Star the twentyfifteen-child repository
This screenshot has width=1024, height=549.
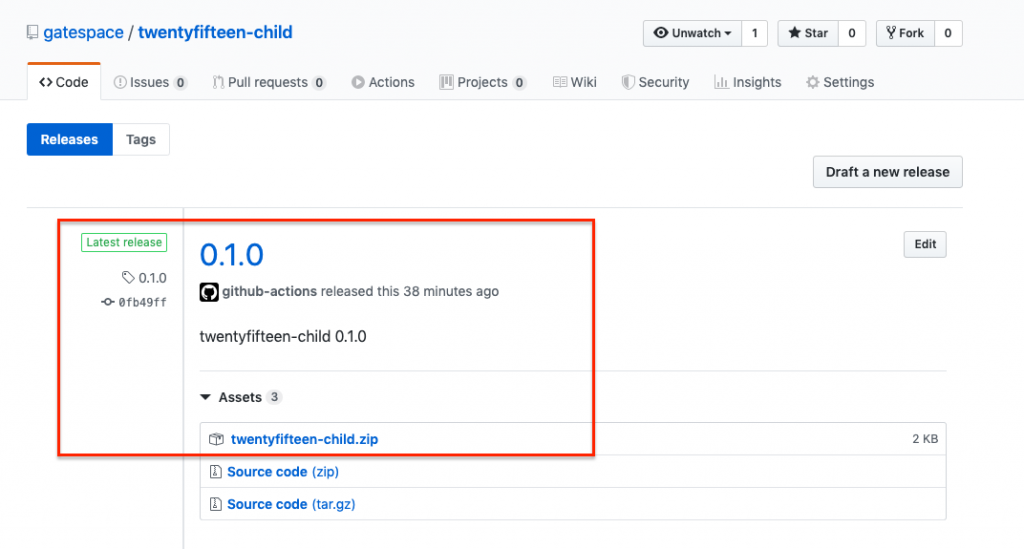pyautogui.click(x=808, y=33)
